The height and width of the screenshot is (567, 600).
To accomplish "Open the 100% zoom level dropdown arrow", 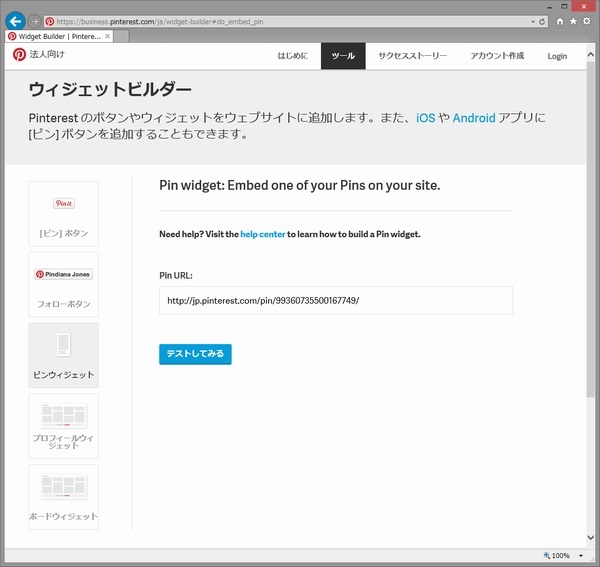I will point(581,556).
